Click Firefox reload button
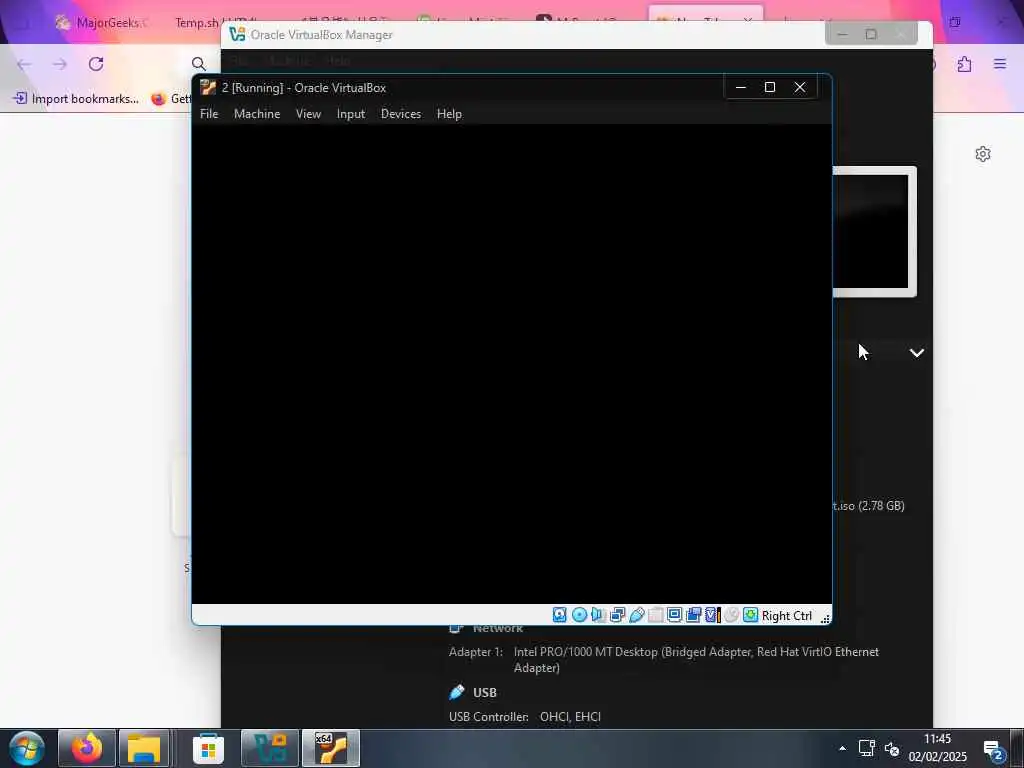1024x768 pixels. pyautogui.click(x=96, y=64)
